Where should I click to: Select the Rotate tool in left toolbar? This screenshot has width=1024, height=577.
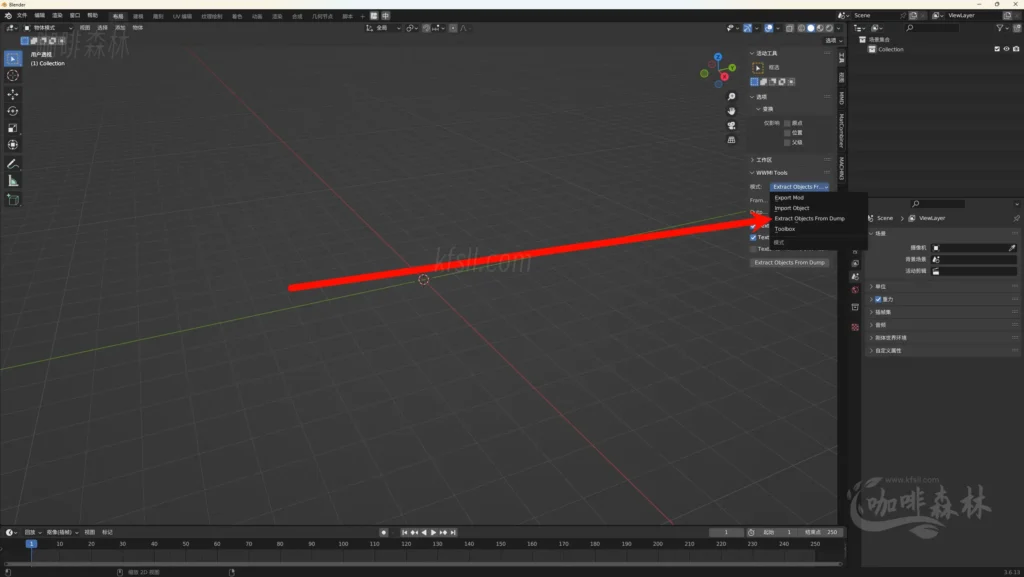point(13,111)
